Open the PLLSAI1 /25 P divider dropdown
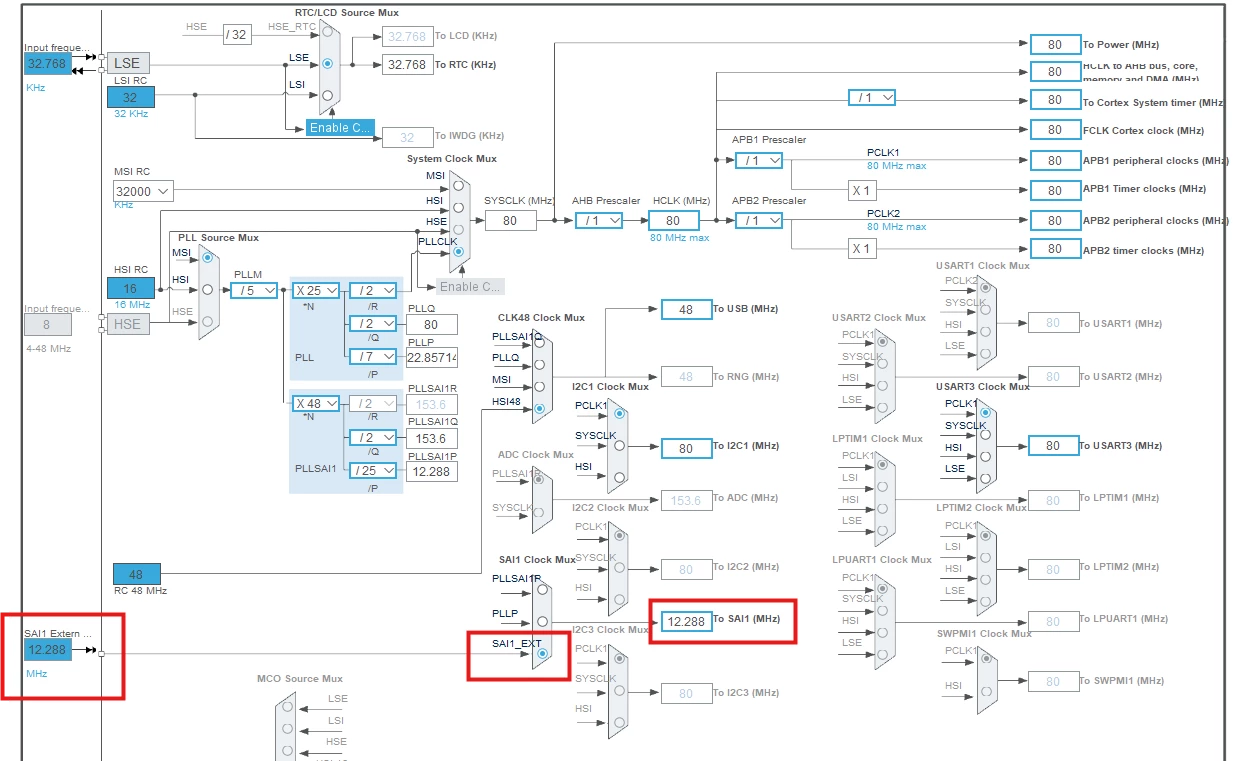Screen dimensions: 1234x761 373,470
